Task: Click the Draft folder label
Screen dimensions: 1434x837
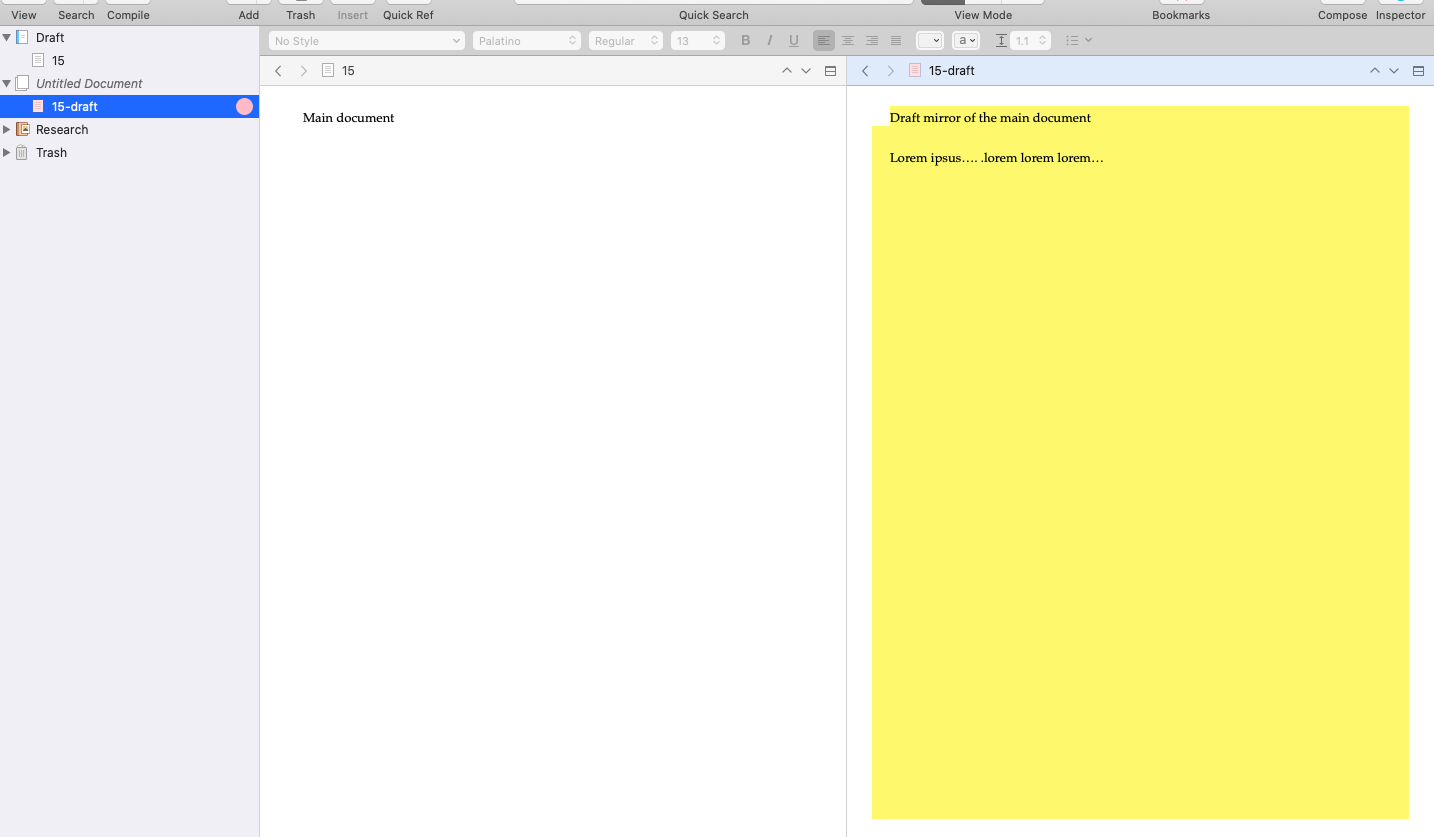Action: 50,37
